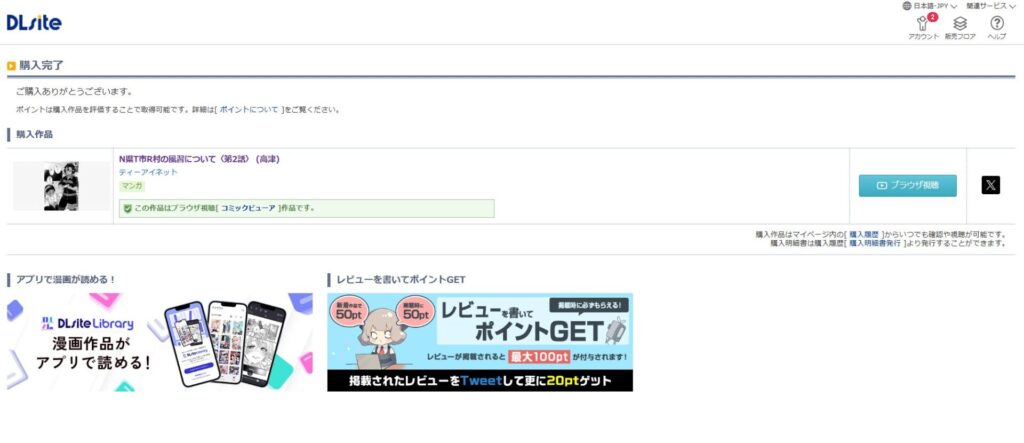1024x443 pixels.
Task: Expand the 関連サービス dropdown
Action: (x=991, y=5)
